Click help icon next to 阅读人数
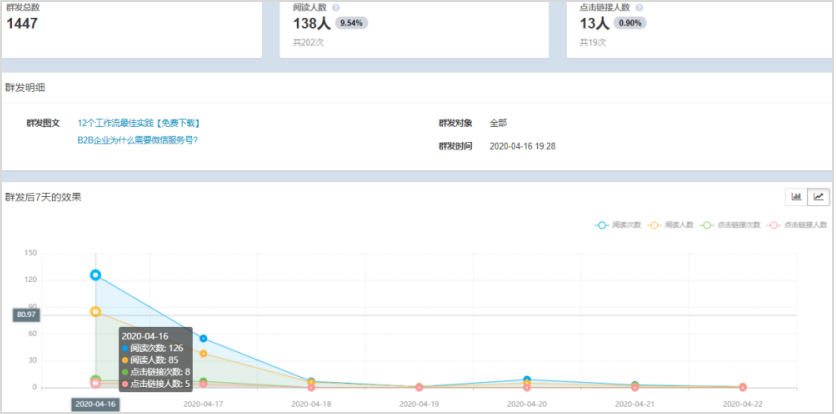 coord(336,7)
